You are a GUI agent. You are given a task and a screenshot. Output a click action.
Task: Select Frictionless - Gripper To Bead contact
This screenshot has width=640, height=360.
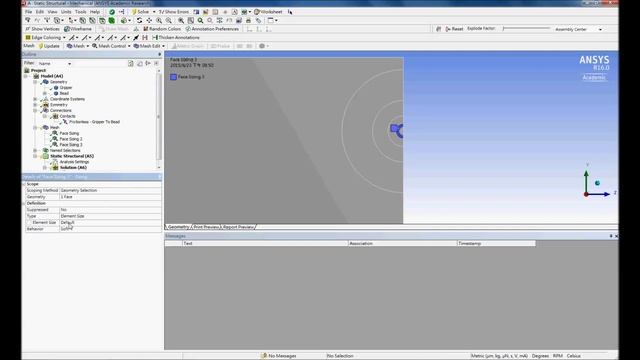tap(94, 122)
